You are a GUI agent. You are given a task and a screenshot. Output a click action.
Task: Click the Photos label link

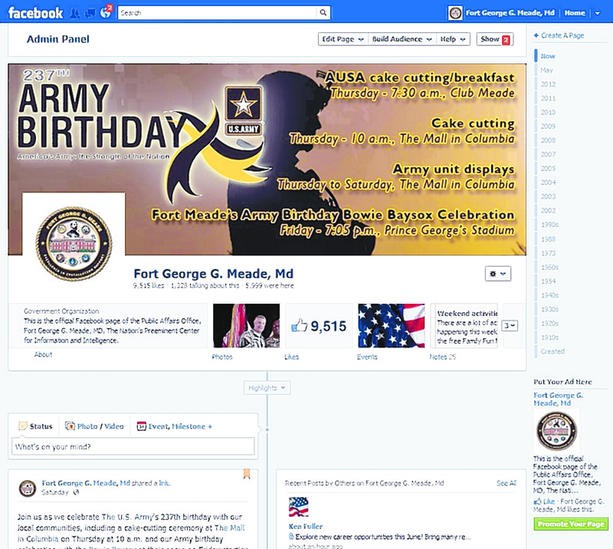[222, 357]
